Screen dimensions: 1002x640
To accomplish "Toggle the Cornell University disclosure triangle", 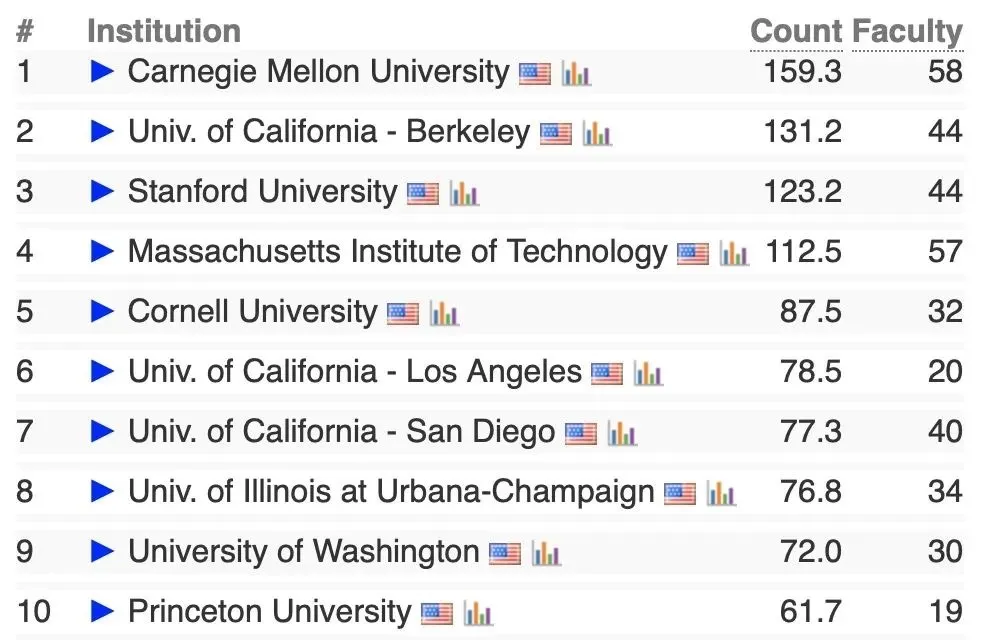I will [102, 312].
